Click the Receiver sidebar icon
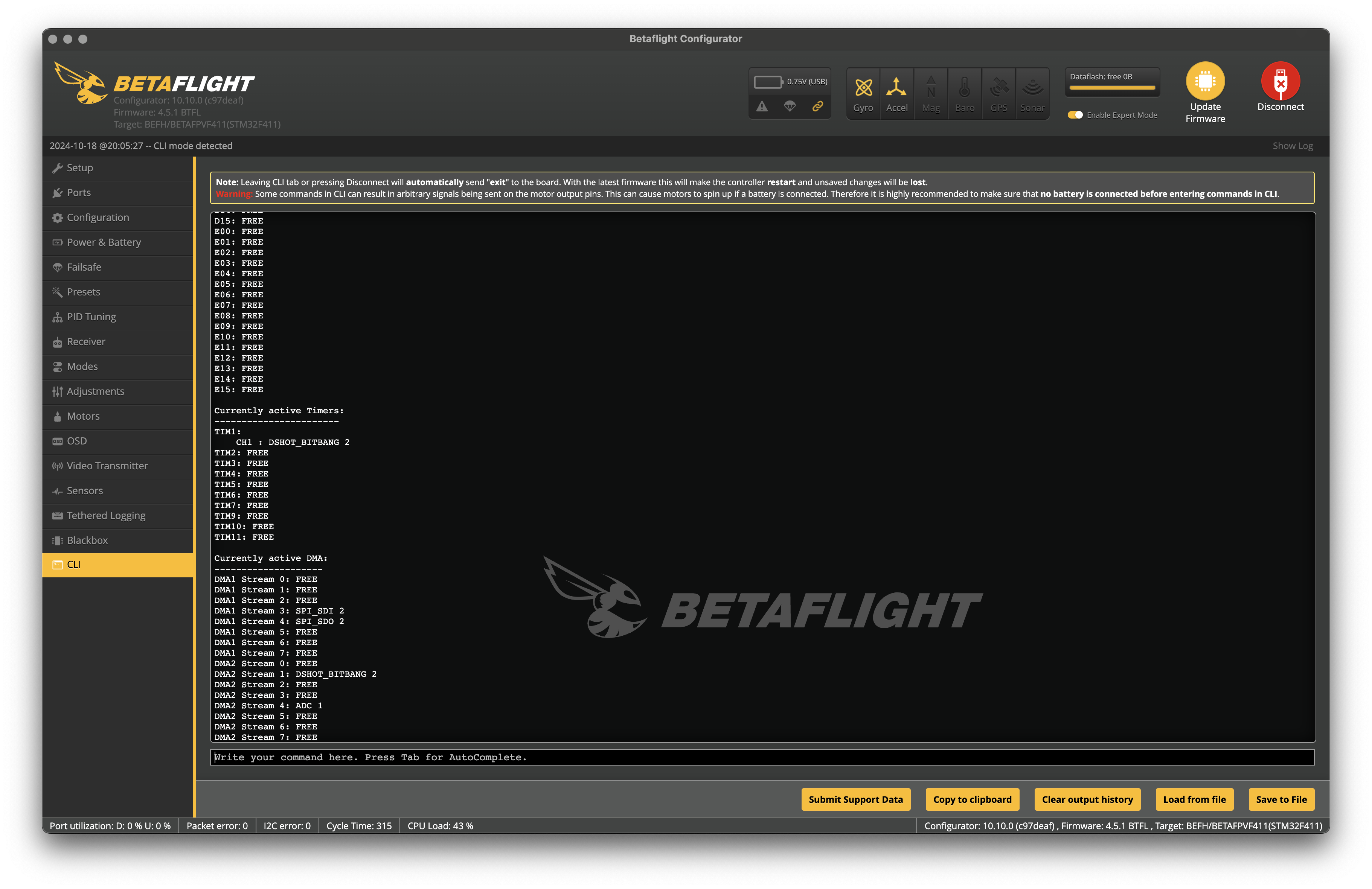 point(57,342)
